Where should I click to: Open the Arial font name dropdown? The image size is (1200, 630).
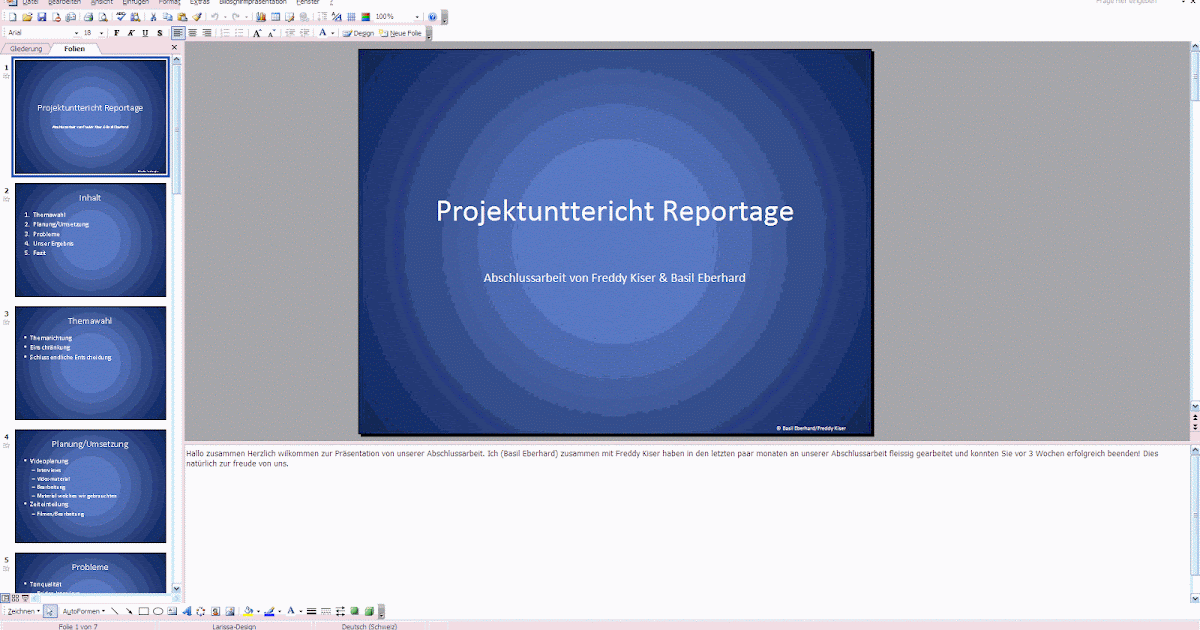(76, 33)
